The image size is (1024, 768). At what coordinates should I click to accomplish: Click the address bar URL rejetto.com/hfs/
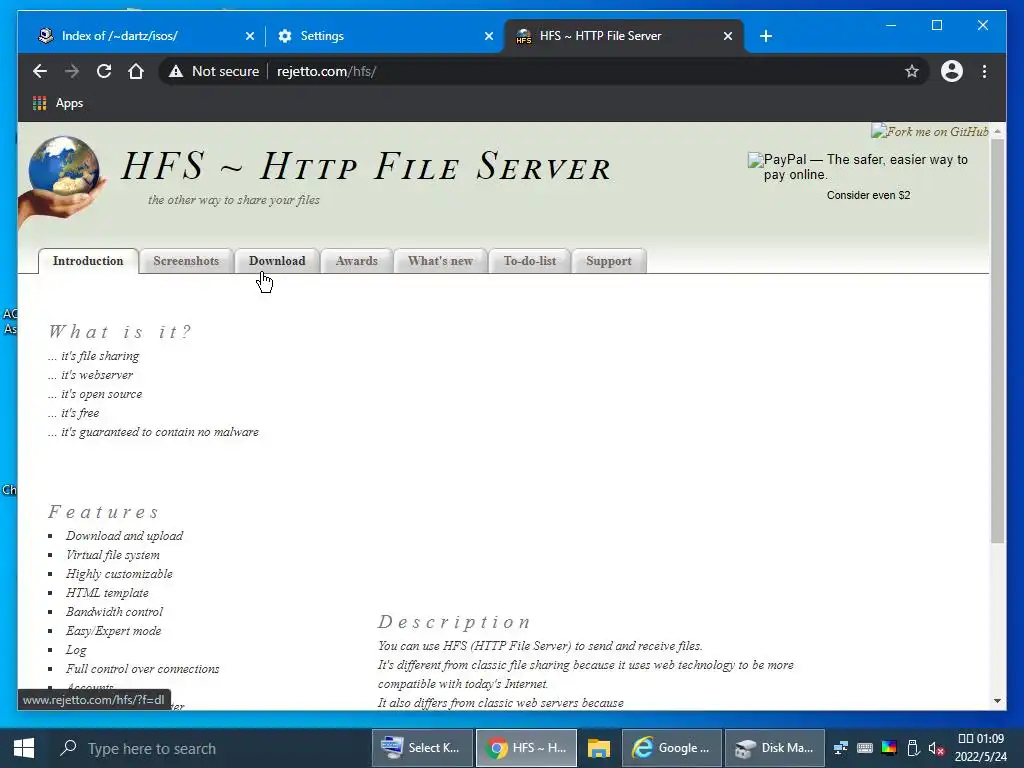click(x=326, y=71)
